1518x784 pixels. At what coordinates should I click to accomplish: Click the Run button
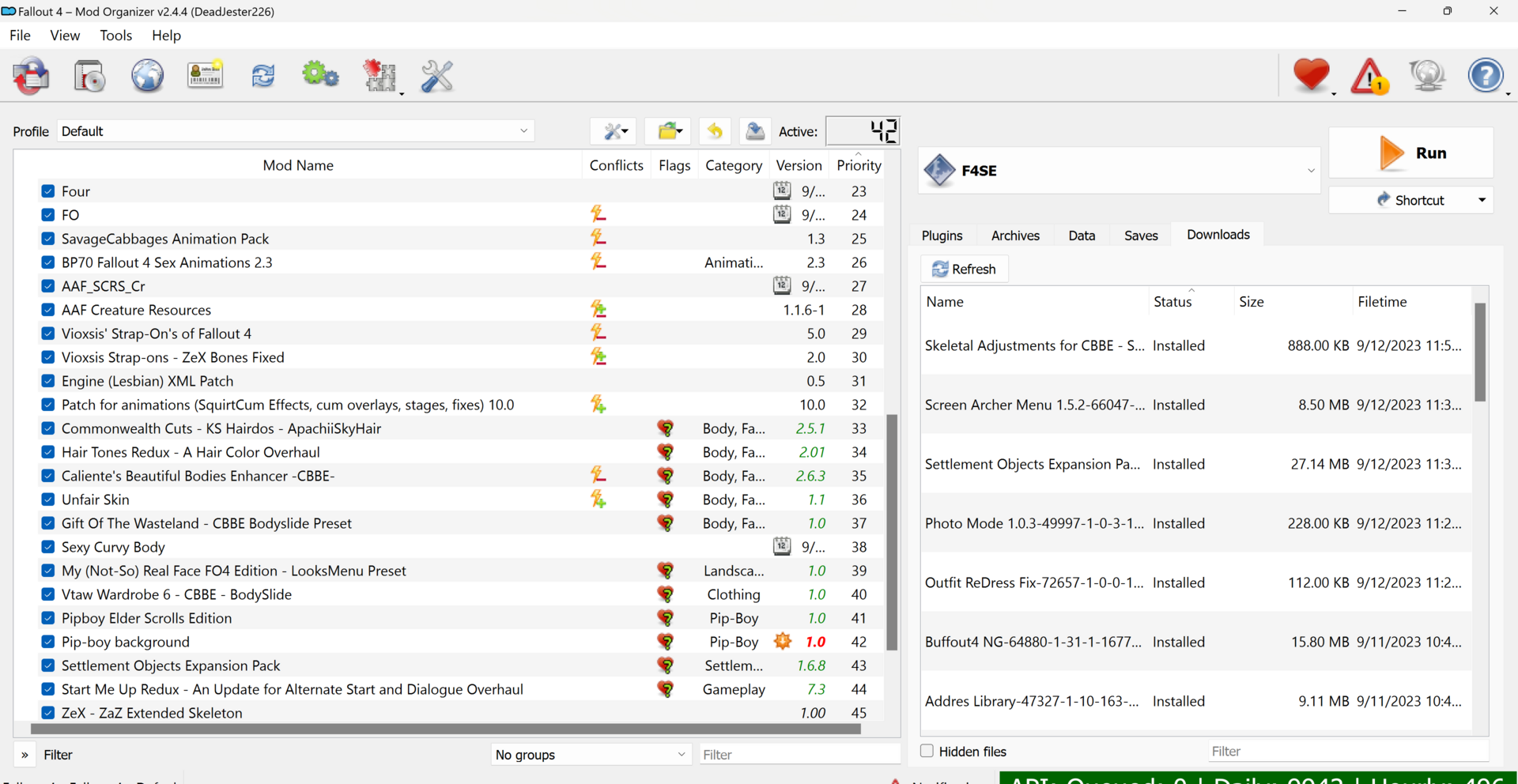point(1411,153)
